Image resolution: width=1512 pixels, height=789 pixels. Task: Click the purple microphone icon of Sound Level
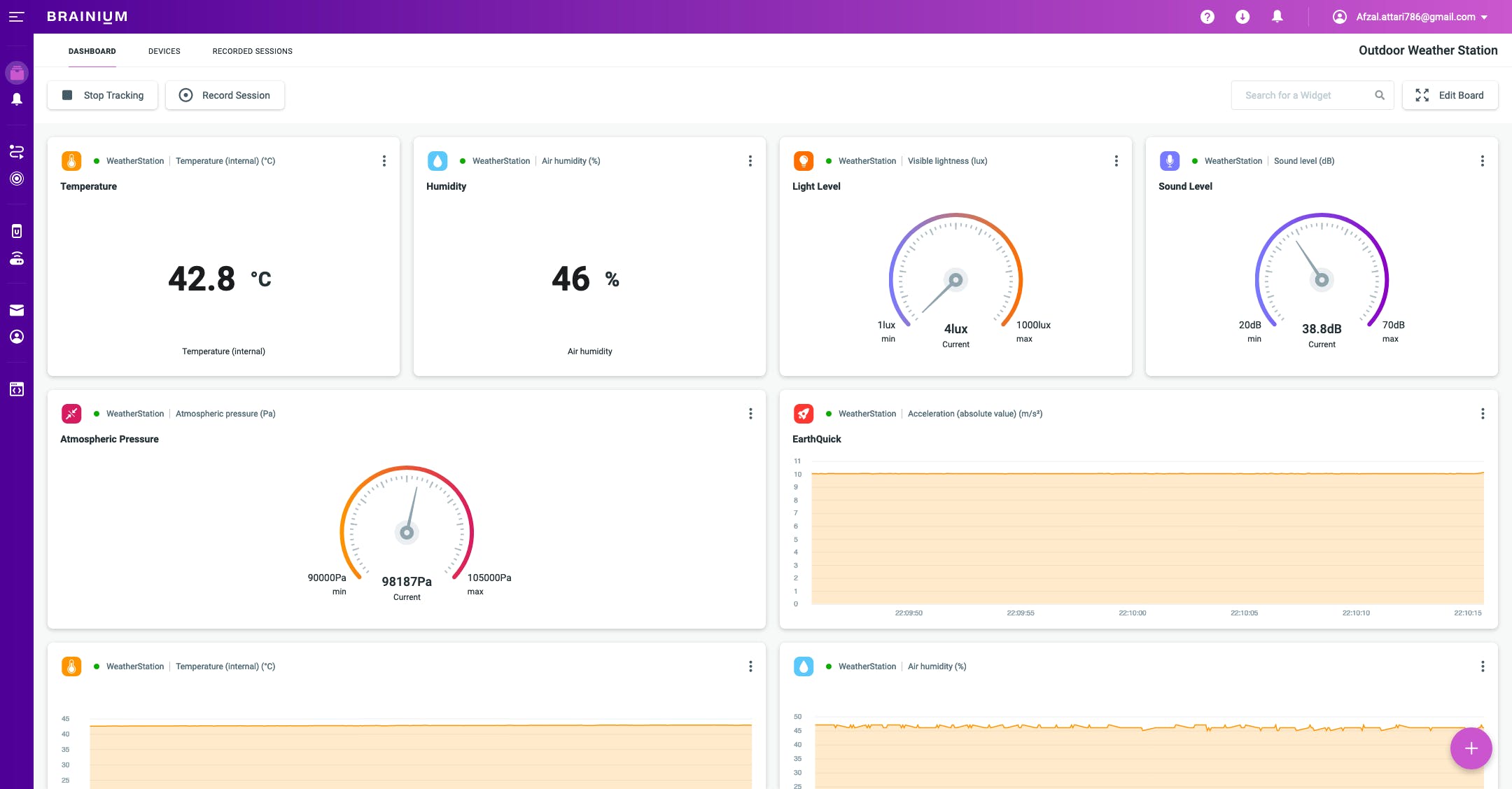(1170, 161)
